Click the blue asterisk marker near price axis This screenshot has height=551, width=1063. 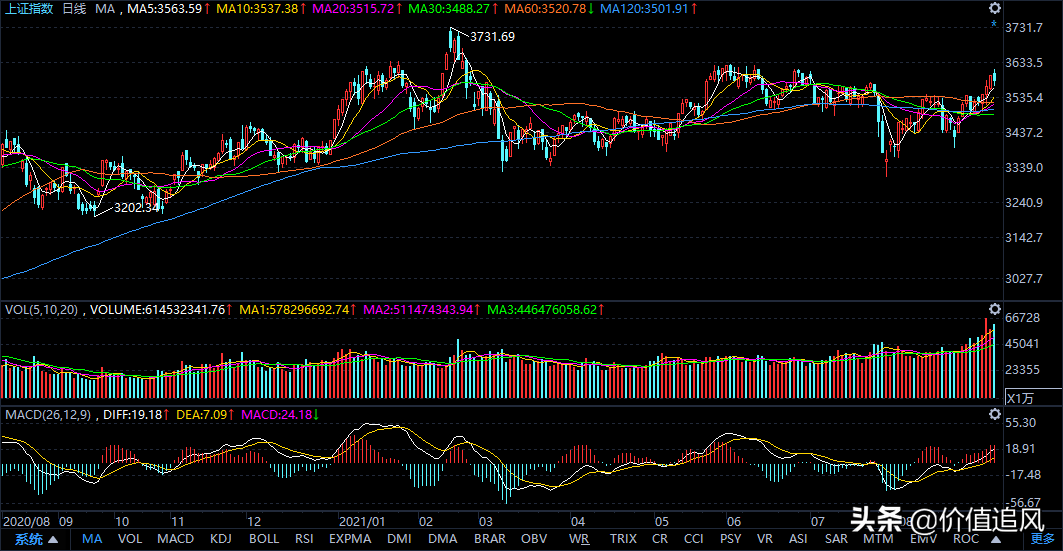point(994,22)
